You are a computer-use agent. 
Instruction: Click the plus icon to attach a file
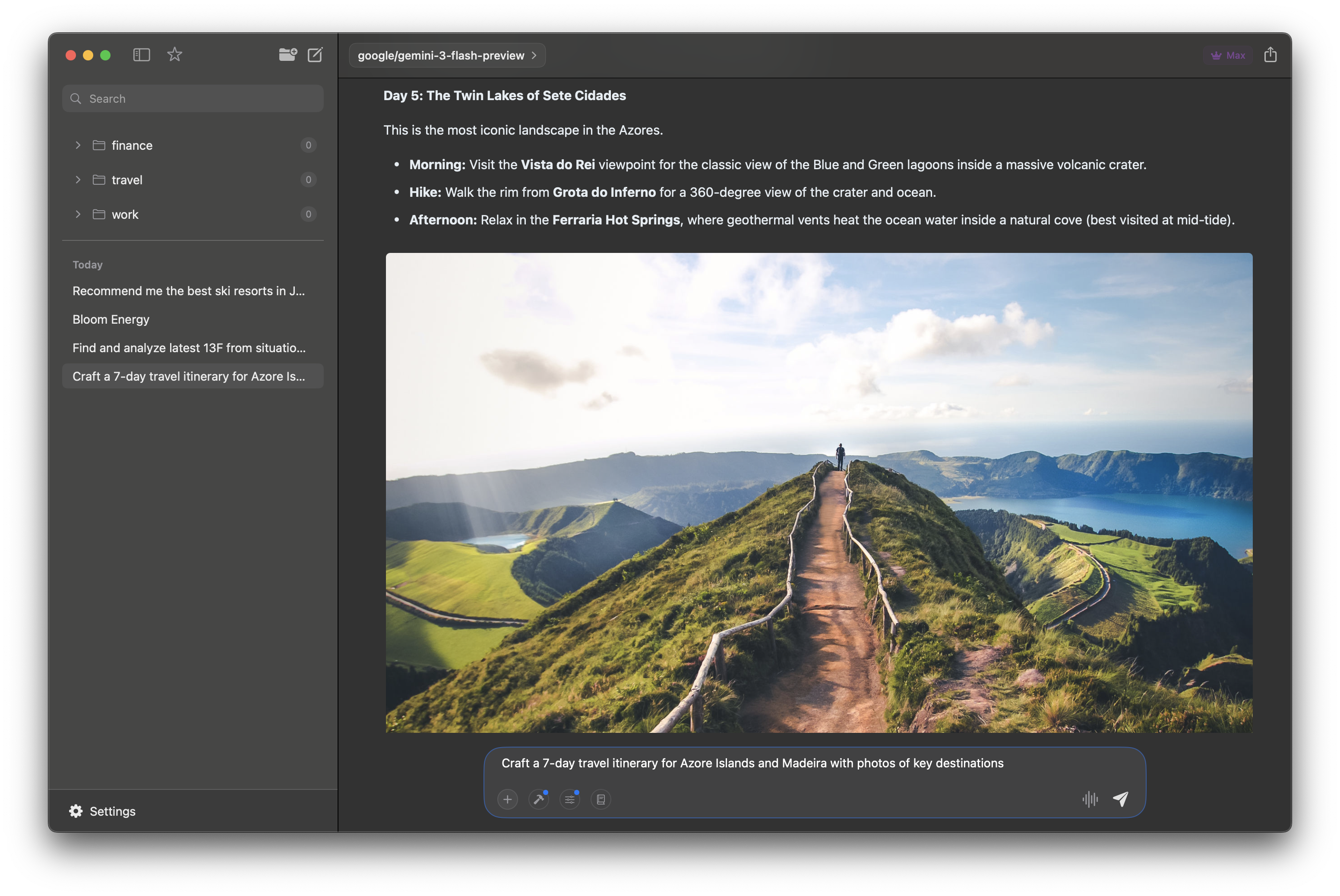pyautogui.click(x=507, y=799)
